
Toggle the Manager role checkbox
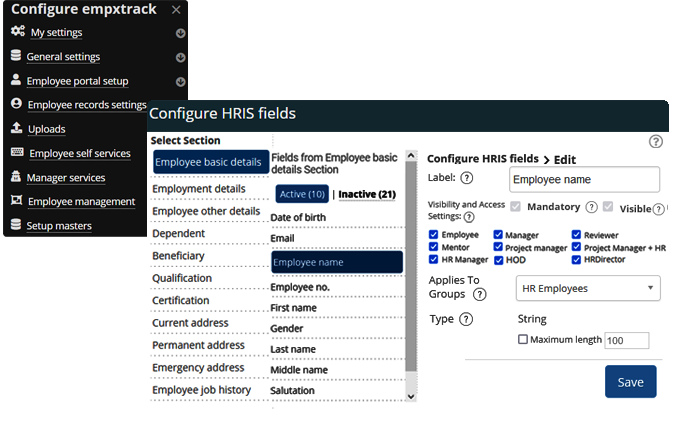point(498,235)
